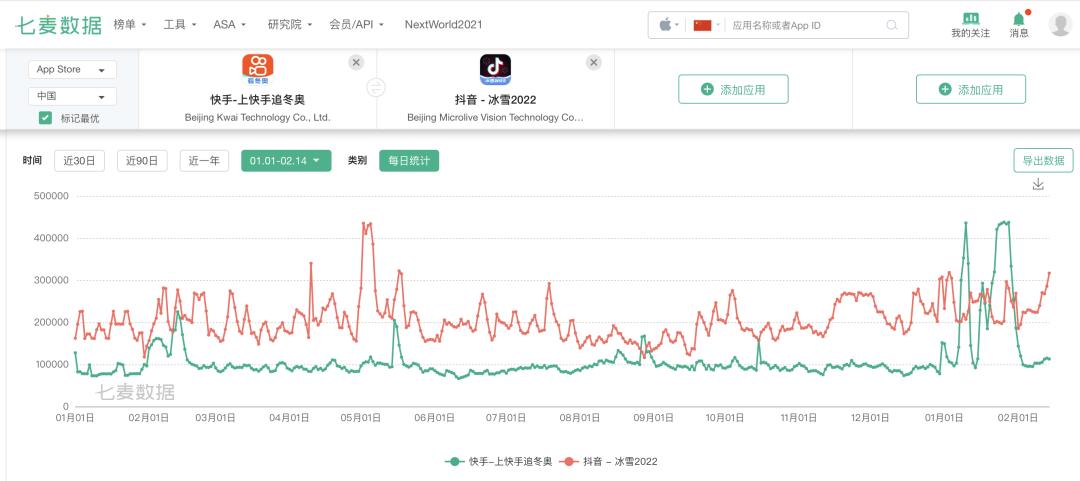
Task: Open the China flag country selector
Action: click(707, 25)
